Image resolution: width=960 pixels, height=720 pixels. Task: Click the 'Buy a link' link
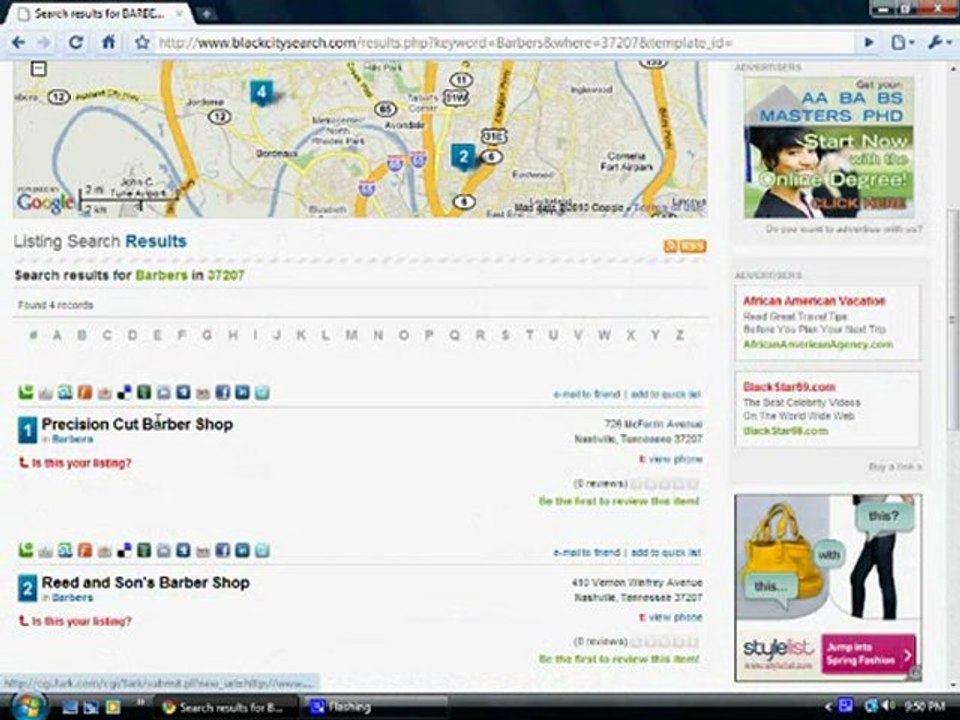[x=894, y=467]
